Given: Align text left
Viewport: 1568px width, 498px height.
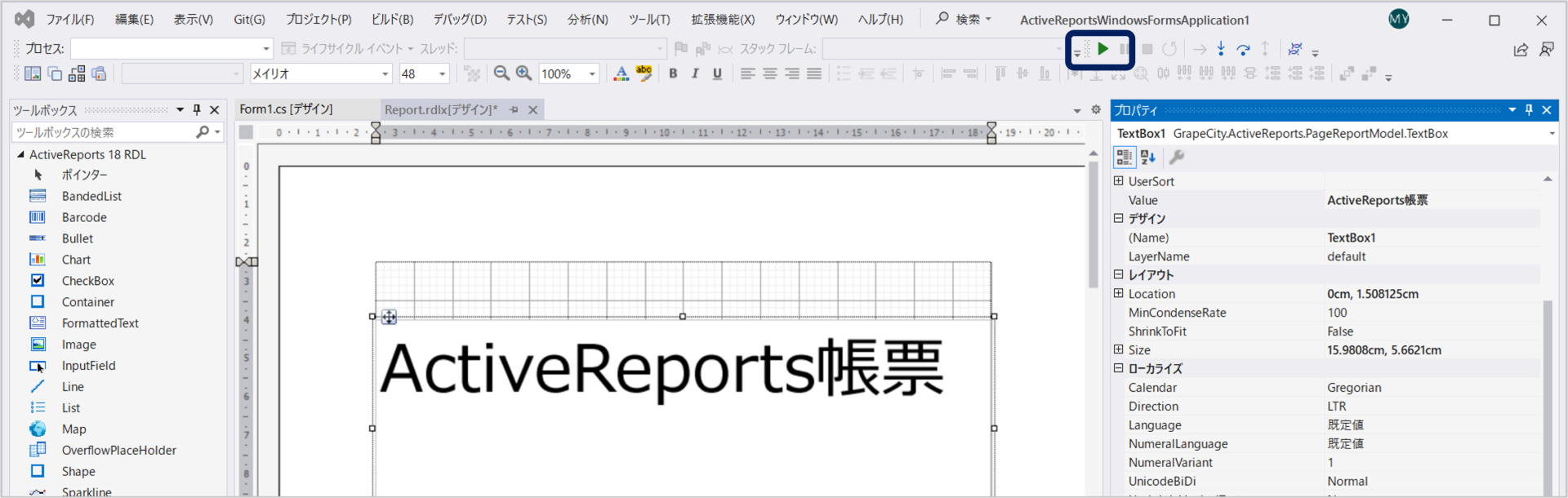Looking at the screenshot, I should point(747,73).
